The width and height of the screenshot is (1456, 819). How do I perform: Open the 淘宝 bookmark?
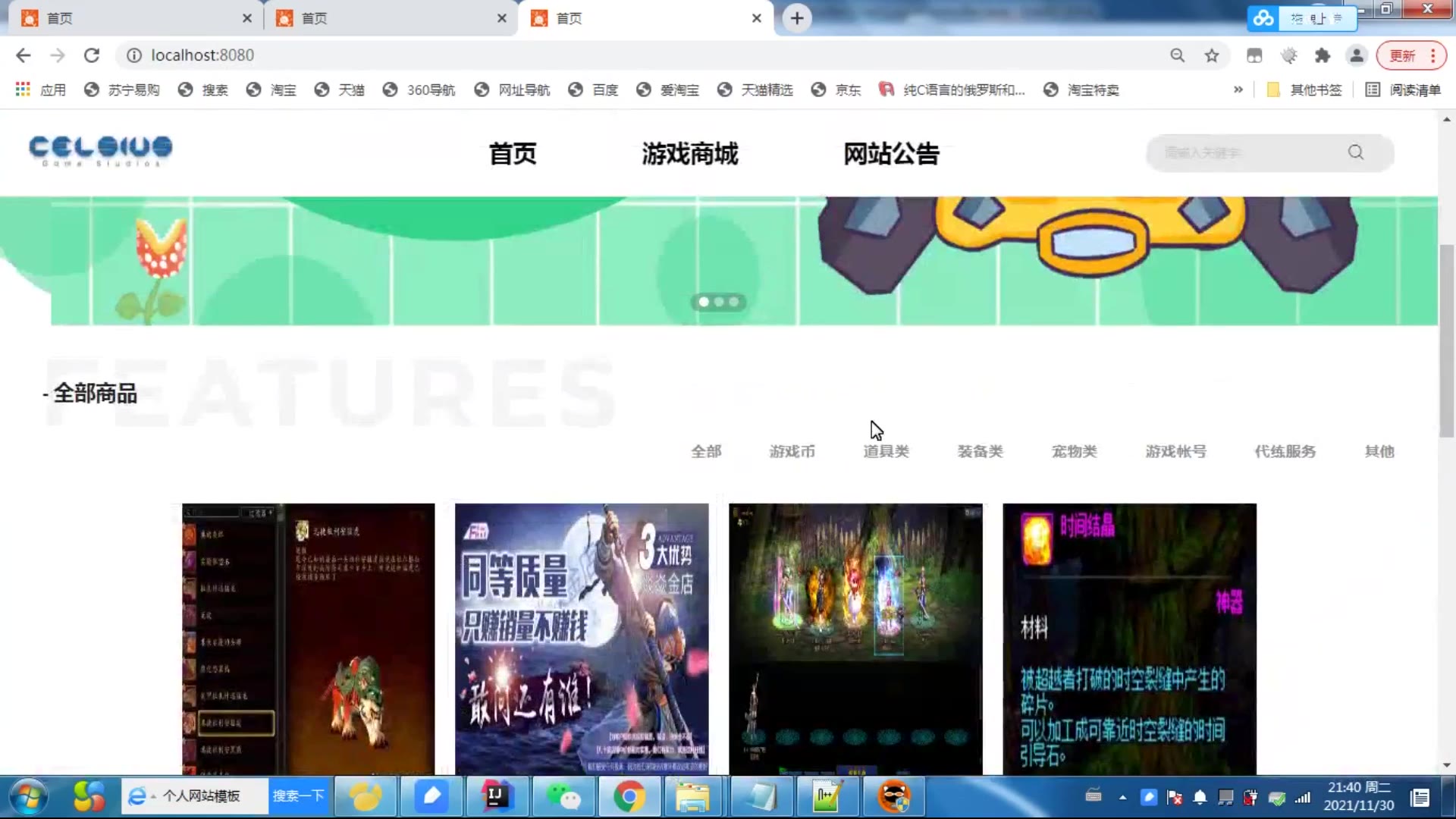(x=271, y=89)
